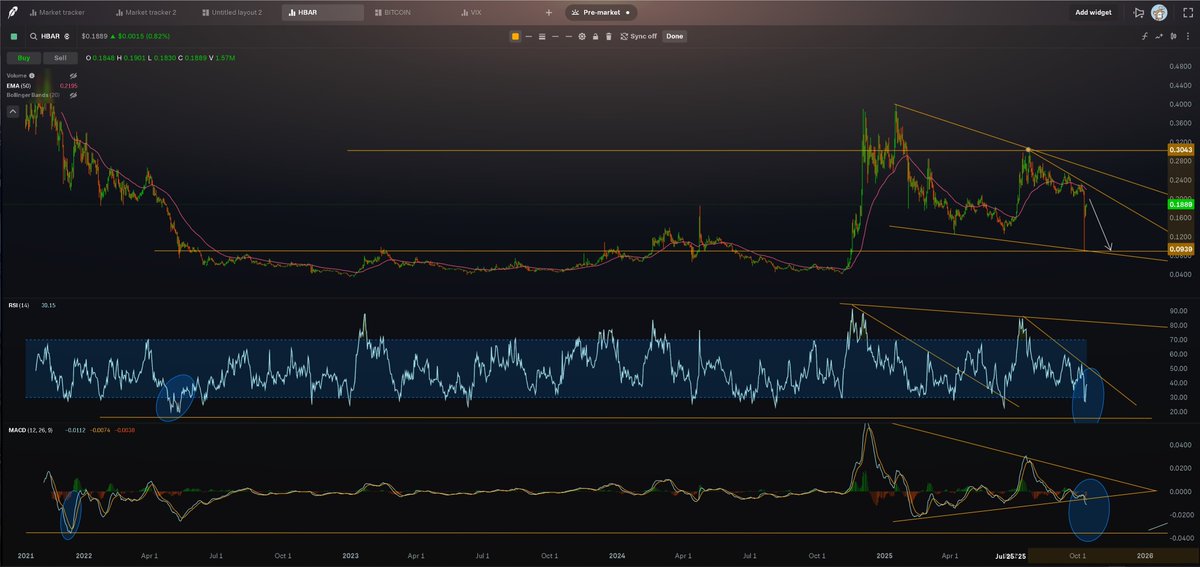Select the MACD (12, 26, 9) label
1200x567 pixels.
click(x=30, y=430)
